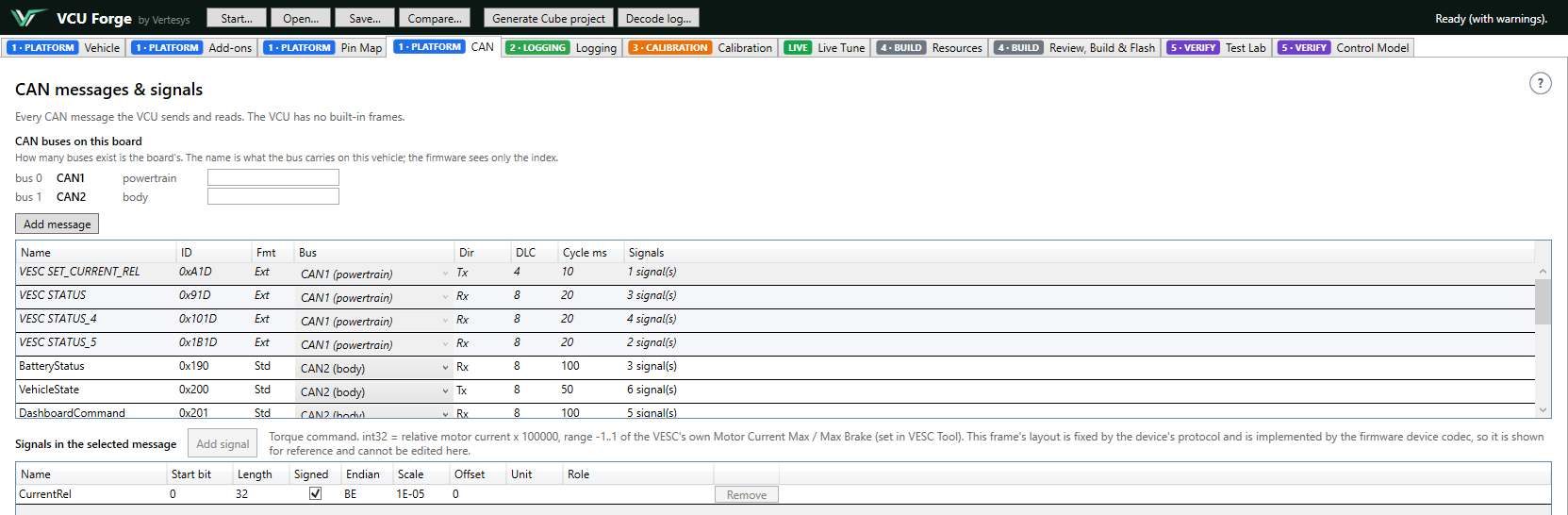
Task: Open Review, Build & Flash tab
Action: pyautogui.click(x=1075, y=47)
